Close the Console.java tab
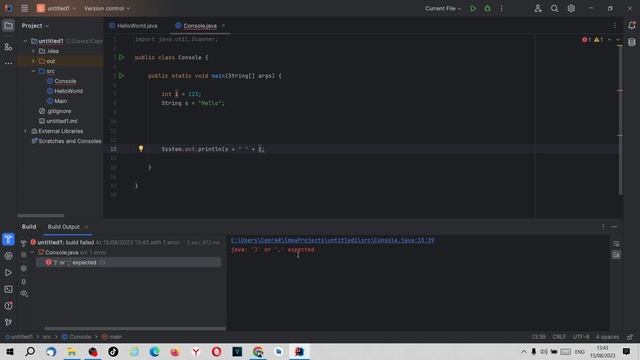 (223, 26)
